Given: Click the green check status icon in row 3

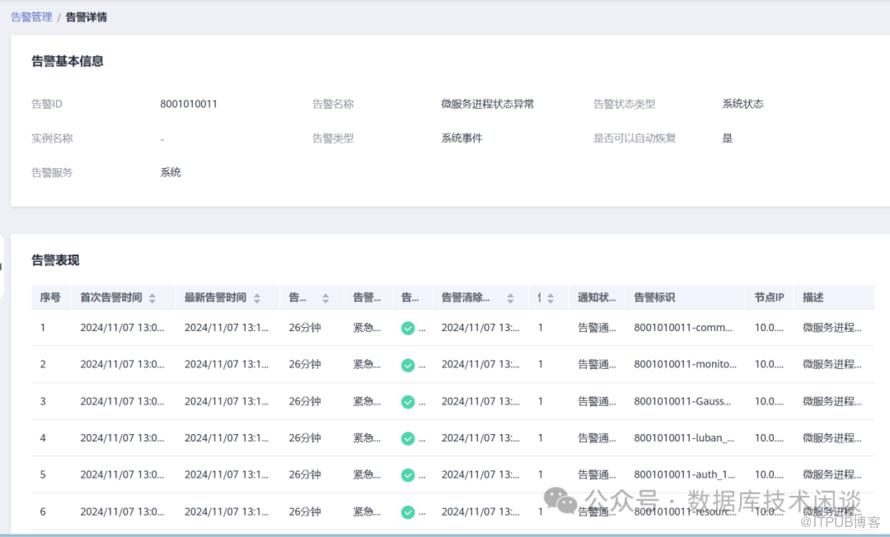Looking at the screenshot, I should tap(408, 402).
